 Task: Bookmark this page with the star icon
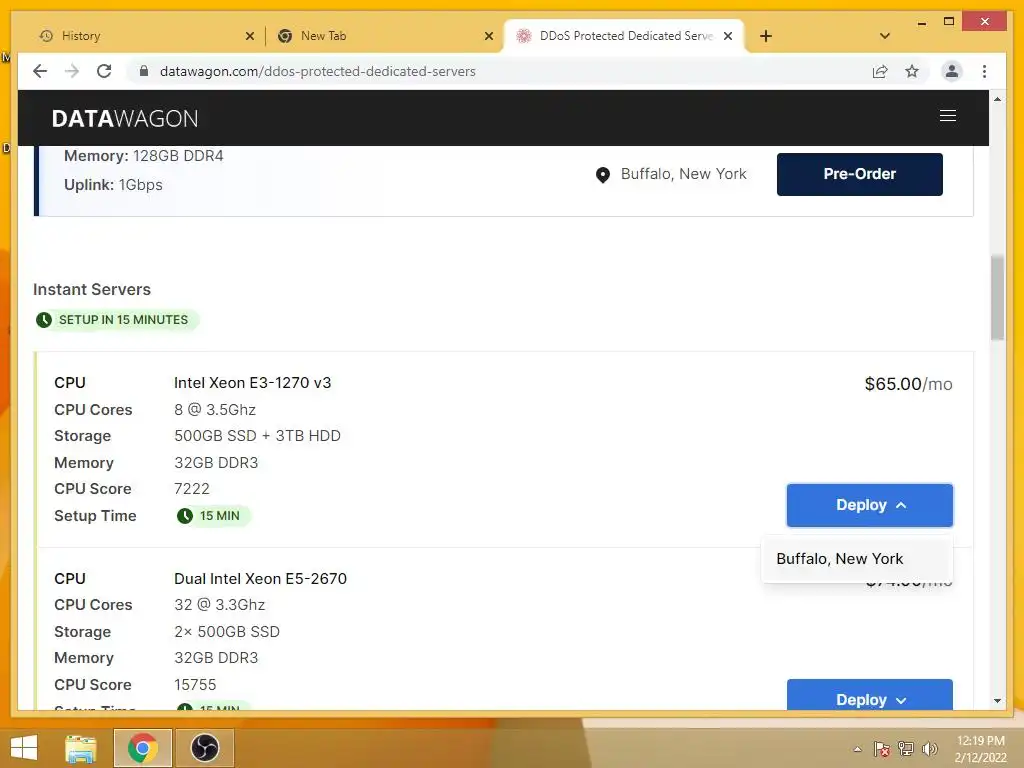pos(912,71)
